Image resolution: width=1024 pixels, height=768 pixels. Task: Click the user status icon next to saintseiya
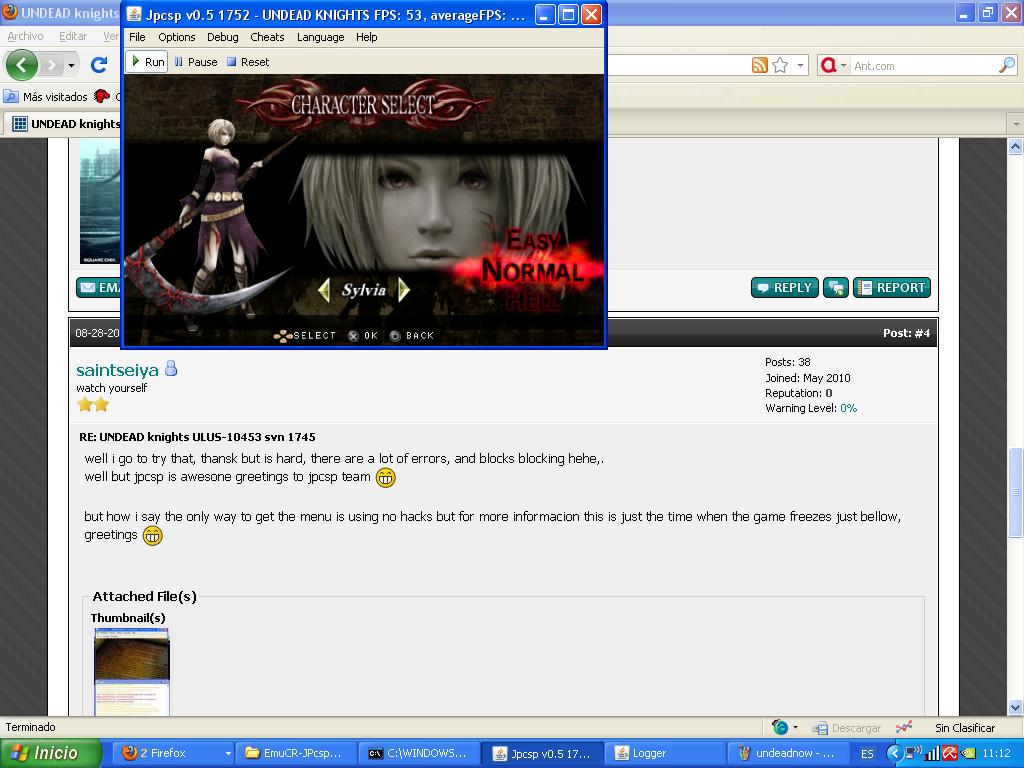pos(171,369)
